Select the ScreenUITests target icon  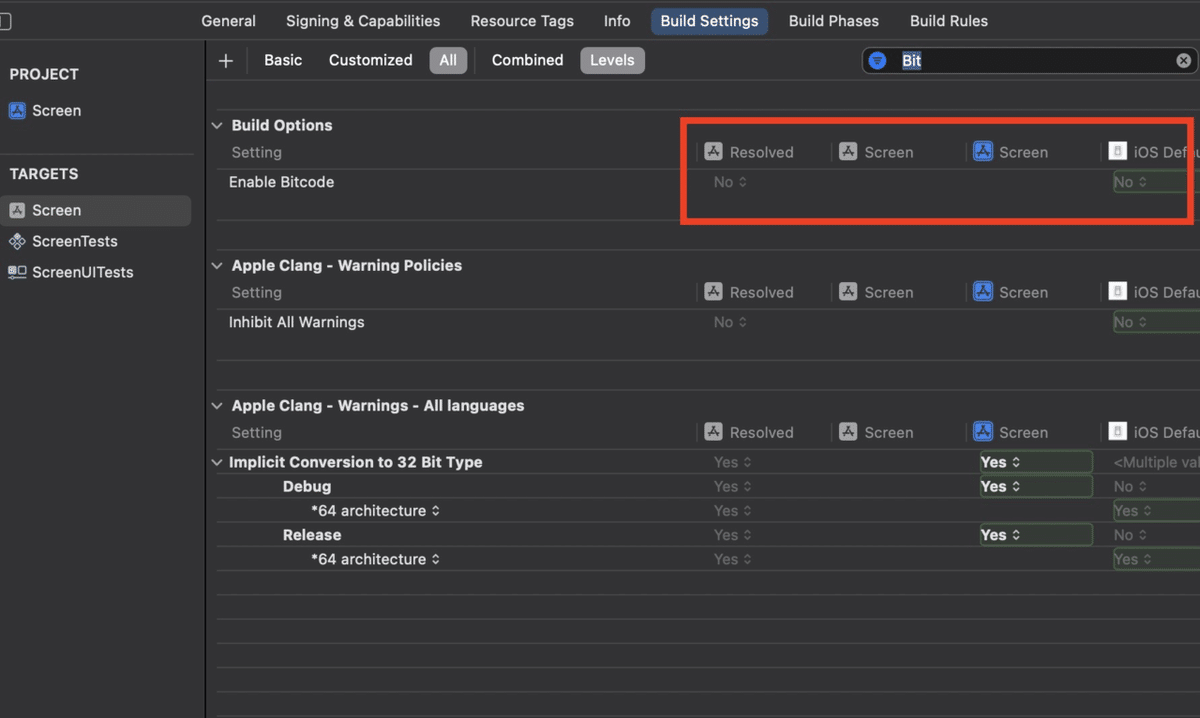coord(17,272)
